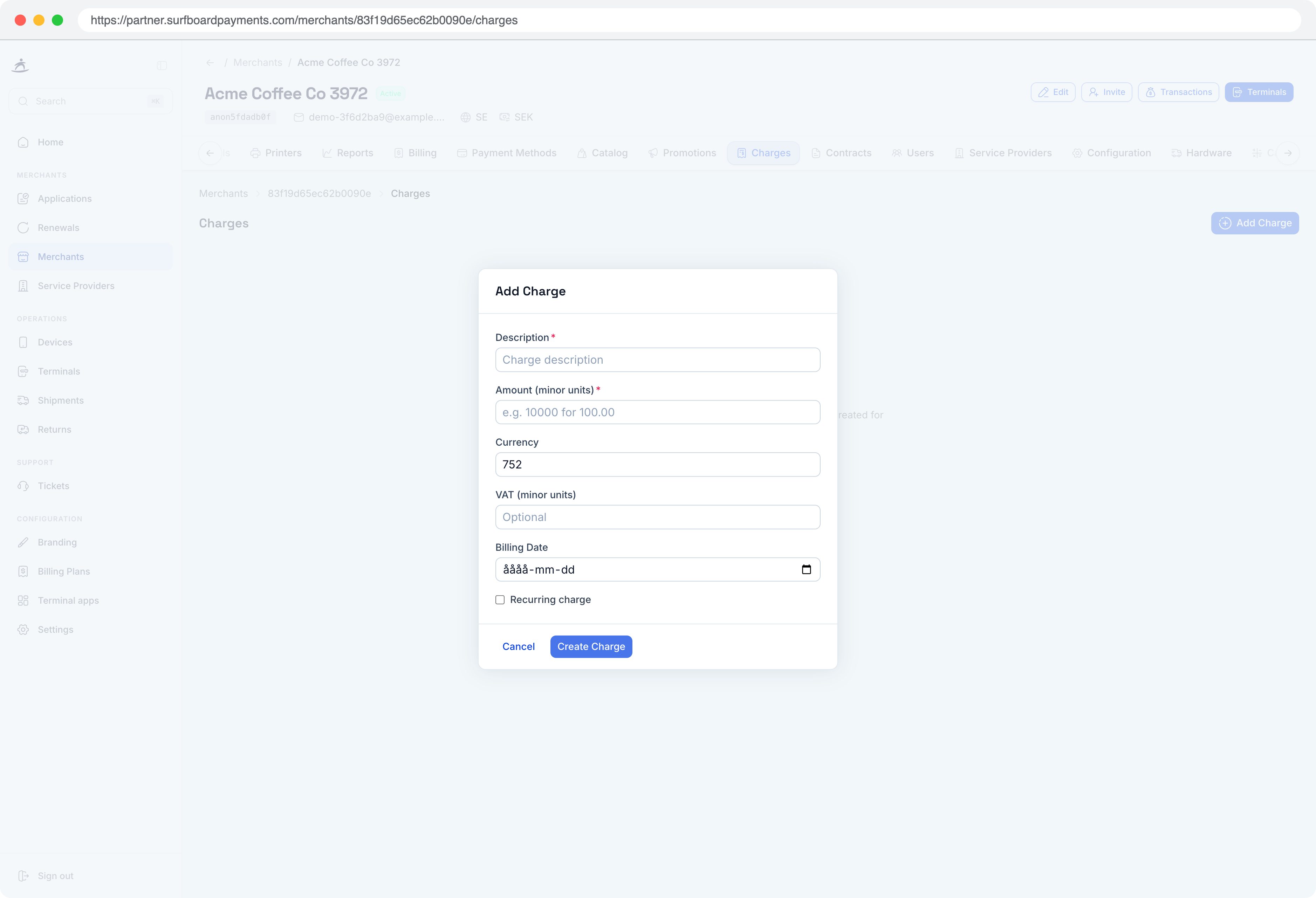
Task: Open Service Providers in sidebar
Action: point(91,286)
